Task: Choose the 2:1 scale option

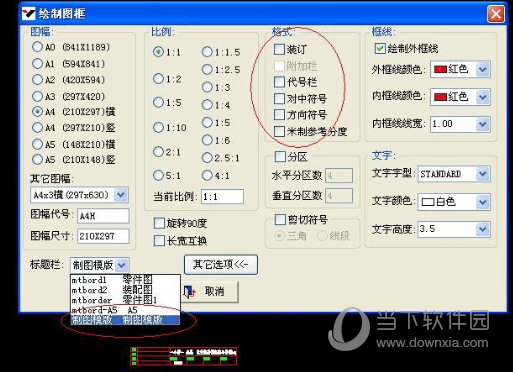Action: click(158, 152)
